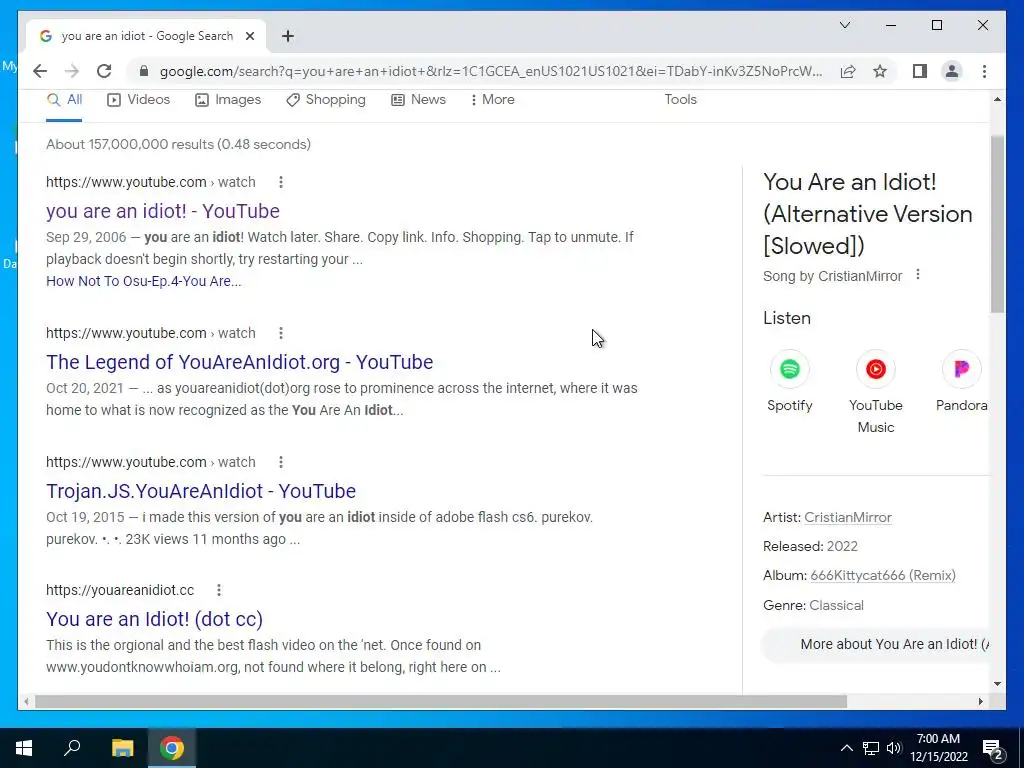Expand the More search options menu
The image size is (1024, 768).
point(492,100)
